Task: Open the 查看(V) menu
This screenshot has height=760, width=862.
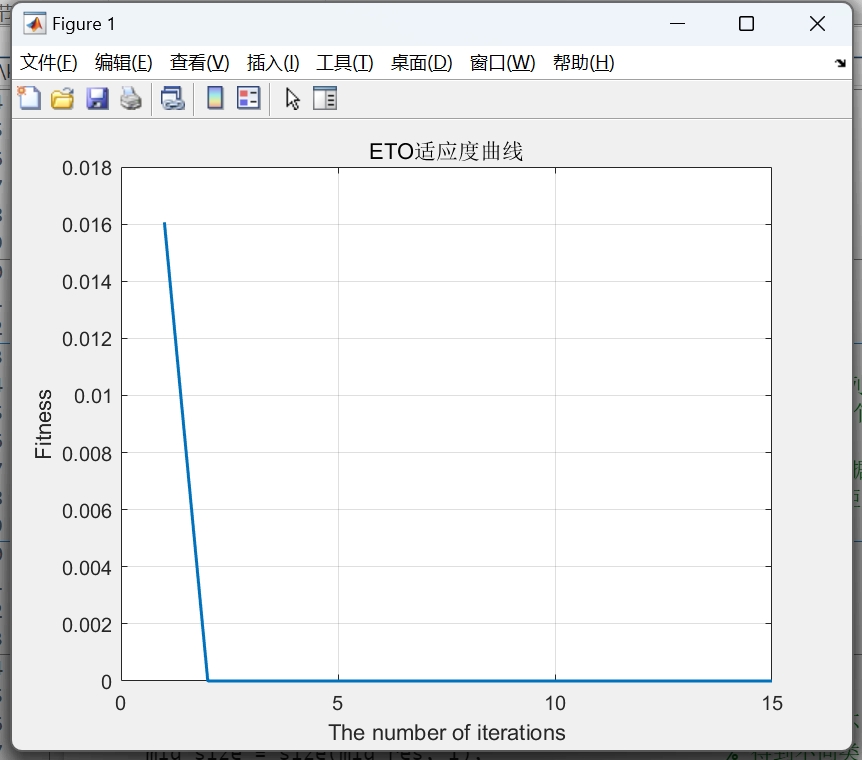Action: pos(198,61)
